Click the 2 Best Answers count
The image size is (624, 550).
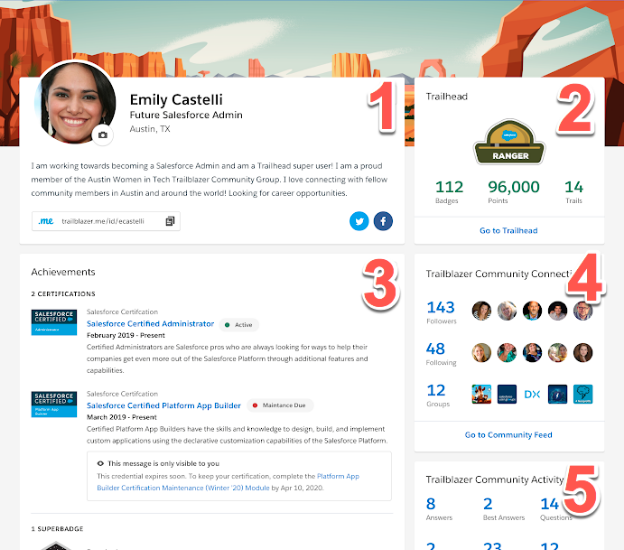pos(488,504)
